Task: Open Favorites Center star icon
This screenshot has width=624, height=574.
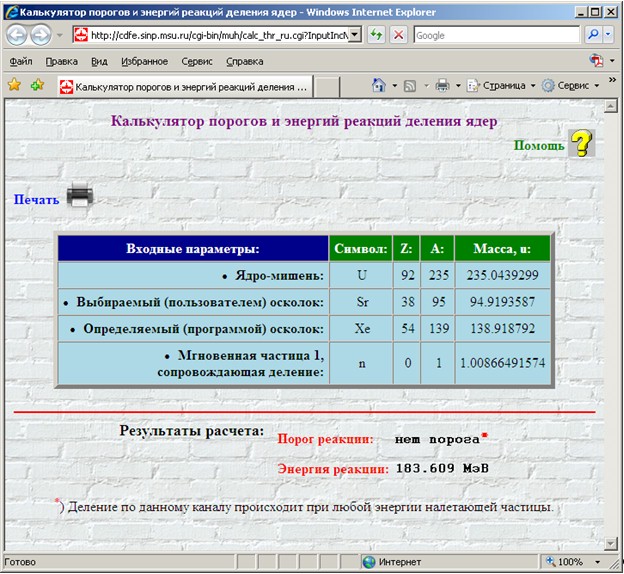Action: [14, 85]
